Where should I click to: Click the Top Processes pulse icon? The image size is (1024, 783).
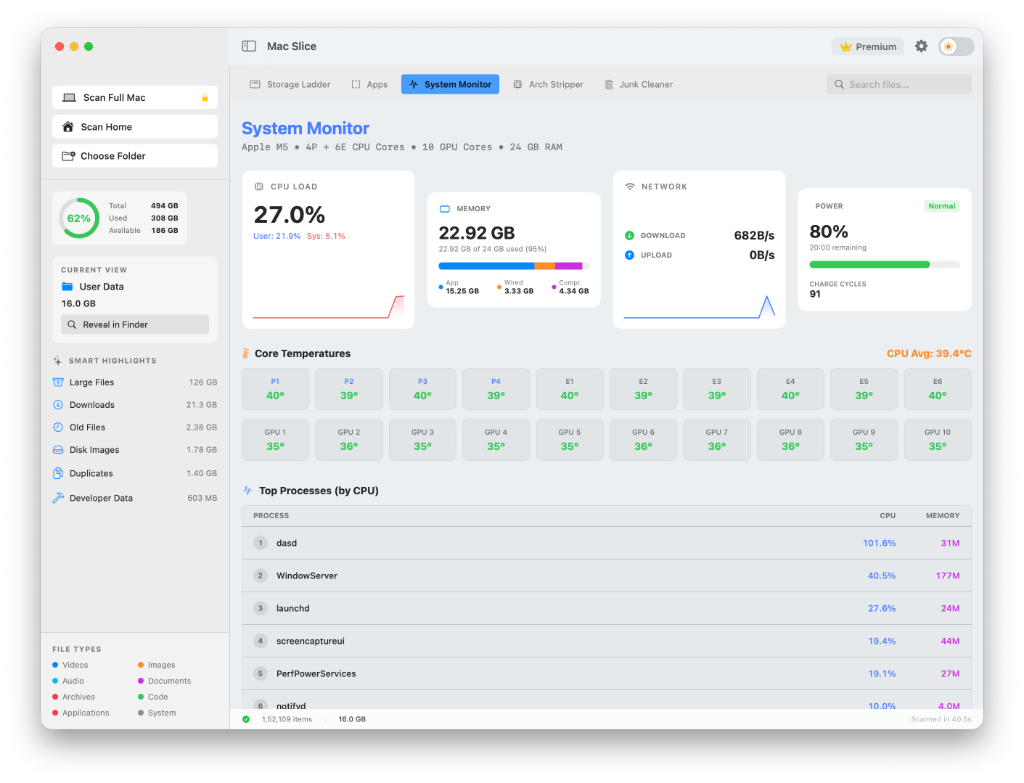point(248,490)
